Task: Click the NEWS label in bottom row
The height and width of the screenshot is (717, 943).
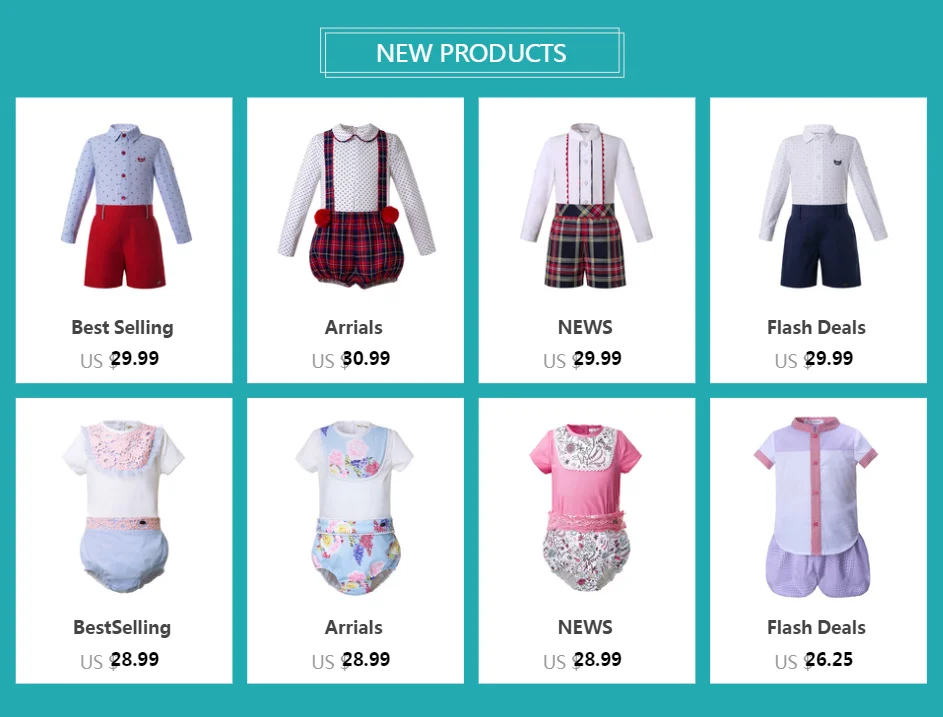Action: pos(585,627)
